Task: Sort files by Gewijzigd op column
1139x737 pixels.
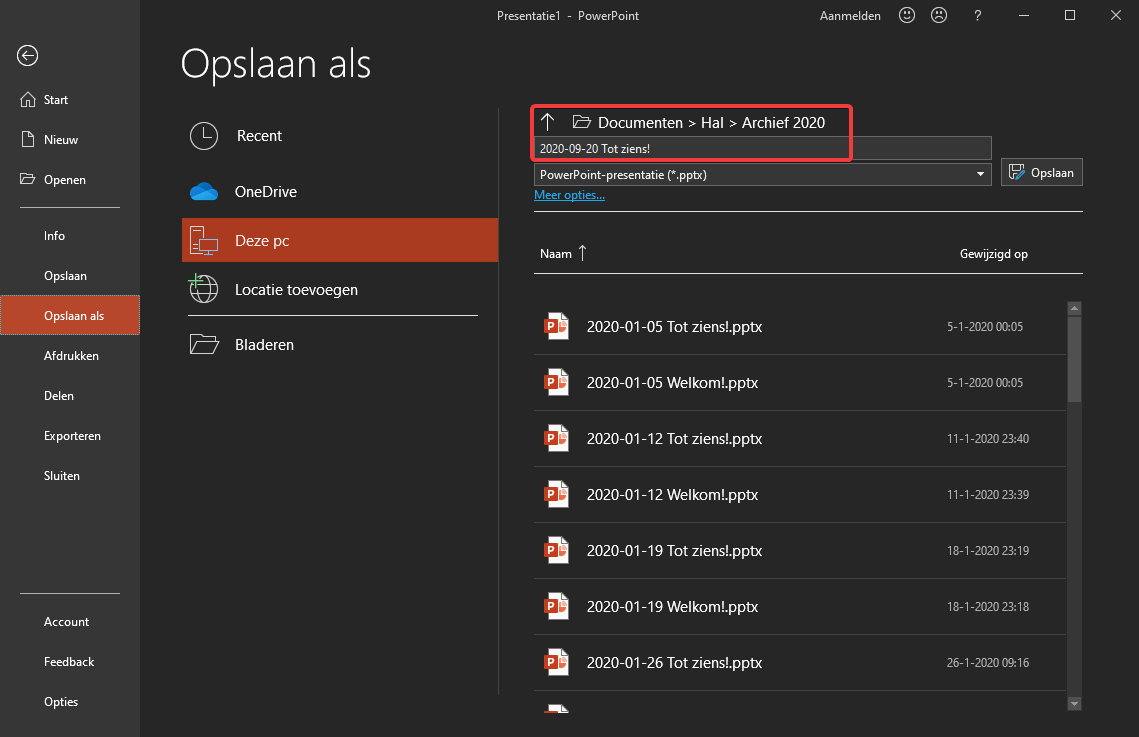Action: click(994, 253)
